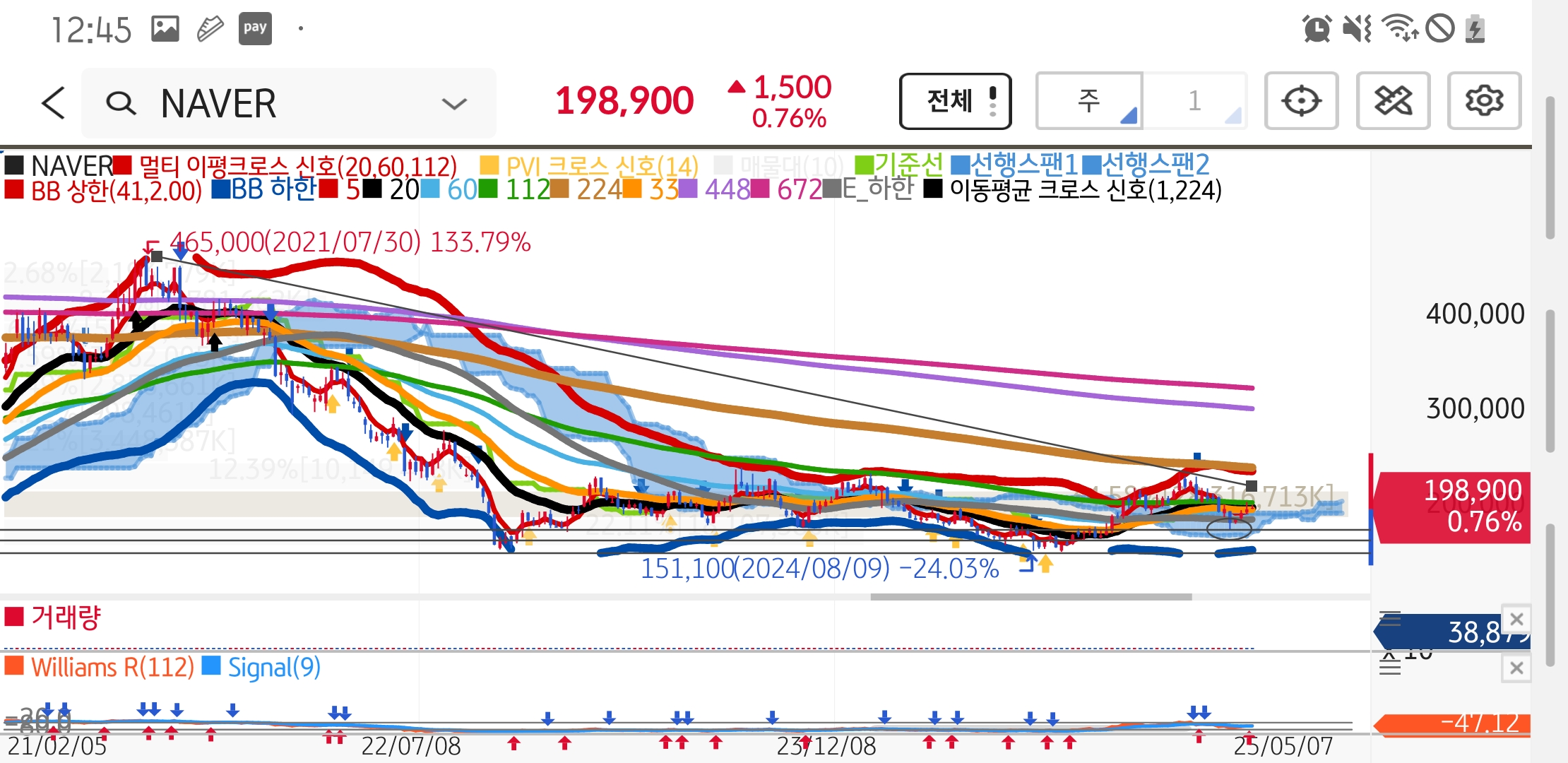Toggle 선행스팬1 legend entry

[x=1014, y=165]
